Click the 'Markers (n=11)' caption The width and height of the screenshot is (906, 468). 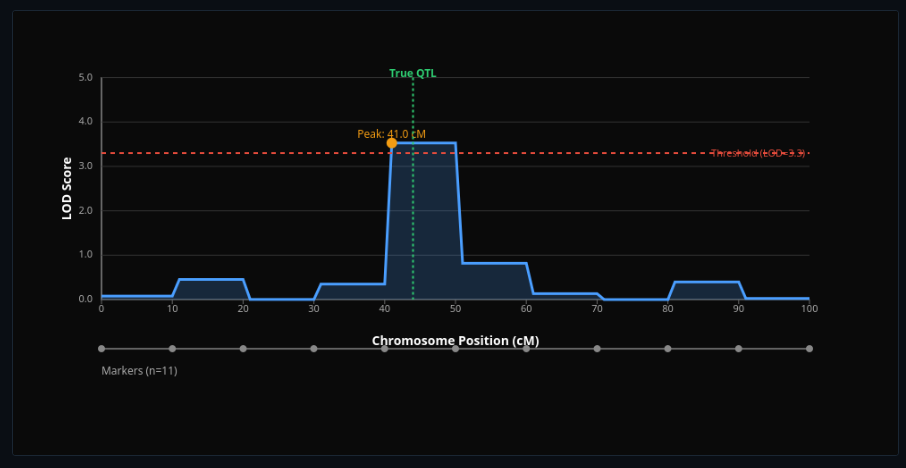click(x=139, y=371)
